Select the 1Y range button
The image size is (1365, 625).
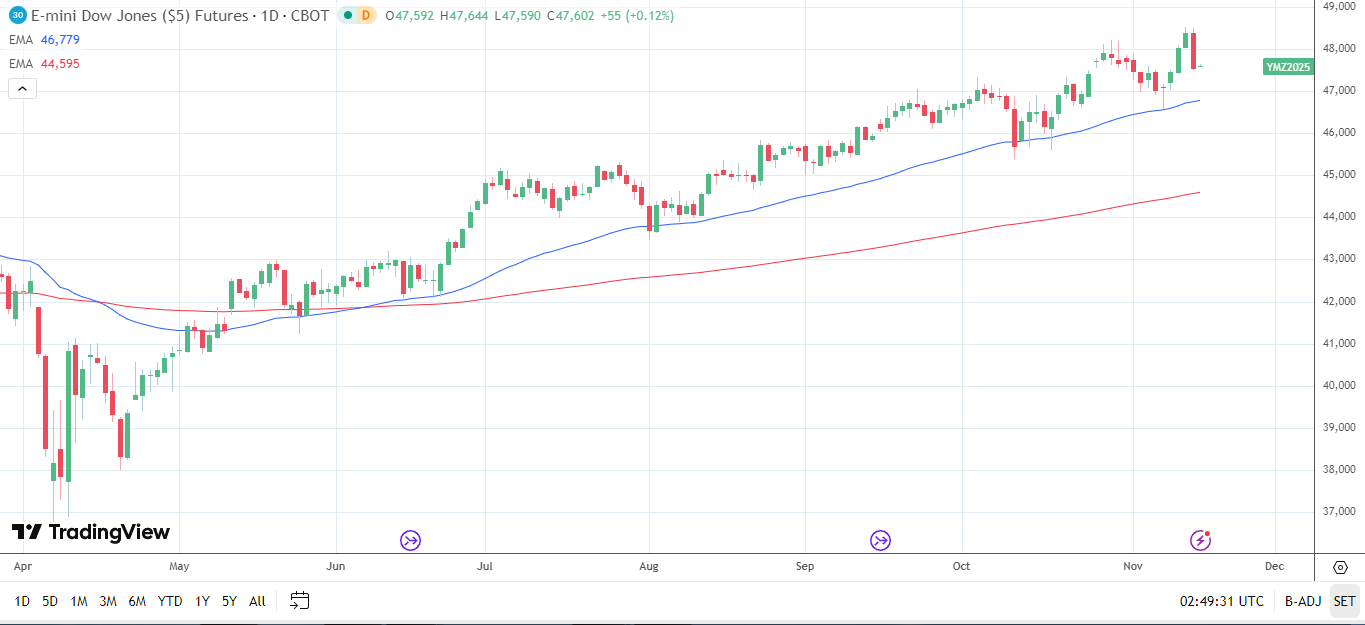click(x=201, y=601)
